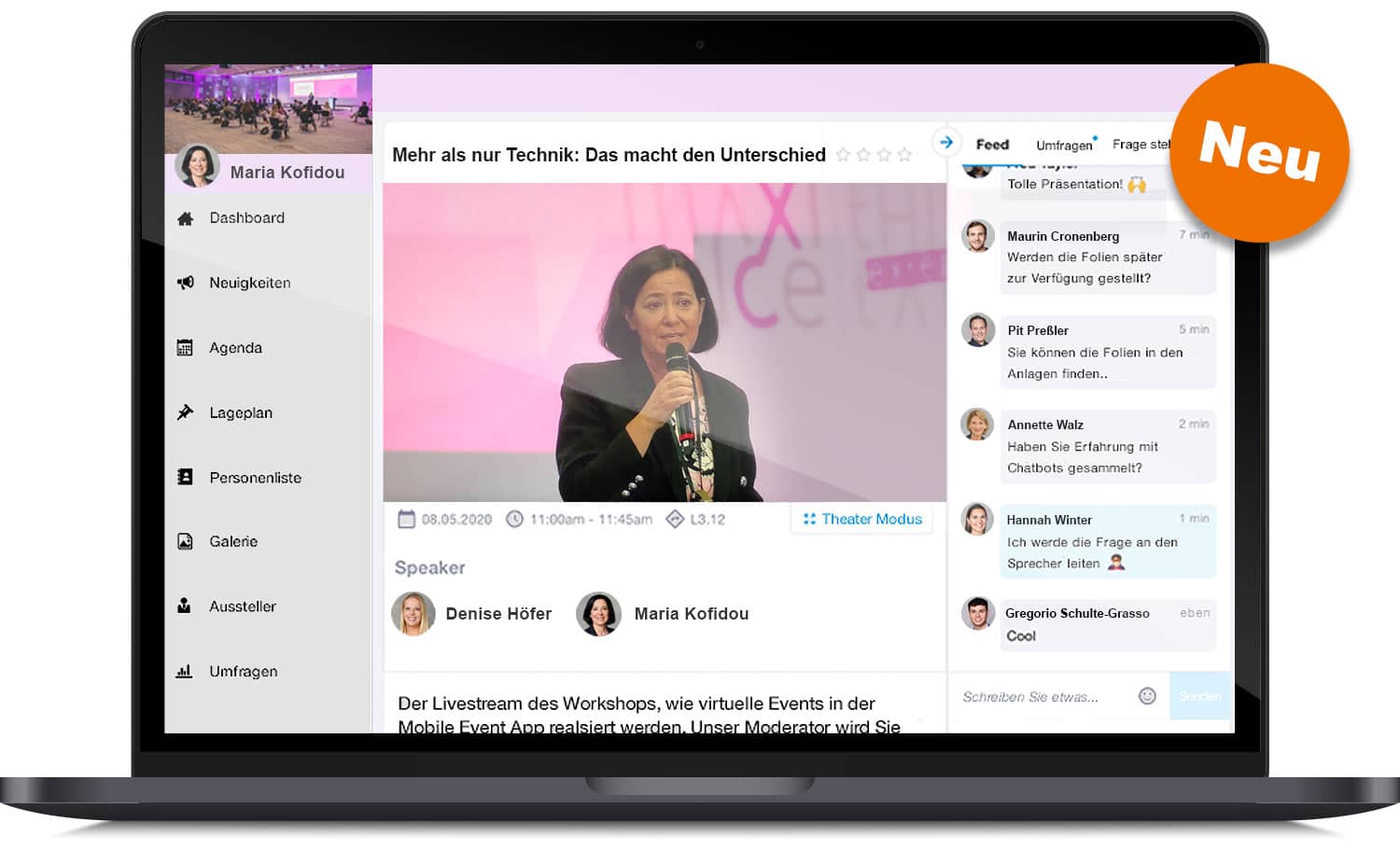This screenshot has height=864, width=1400.
Task: Open Agenda using the calendar icon
Action: click(185, 348)
